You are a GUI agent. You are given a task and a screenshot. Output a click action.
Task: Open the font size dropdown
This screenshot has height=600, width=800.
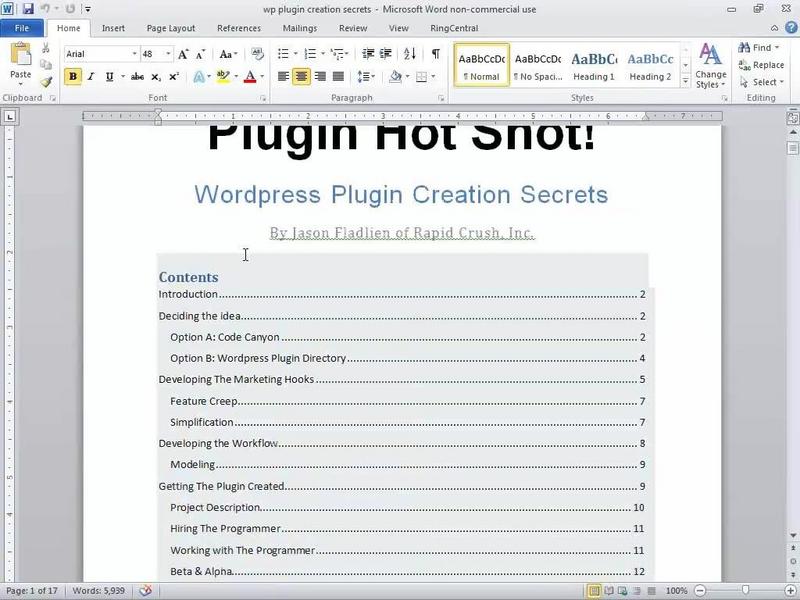tap(168, 54)
